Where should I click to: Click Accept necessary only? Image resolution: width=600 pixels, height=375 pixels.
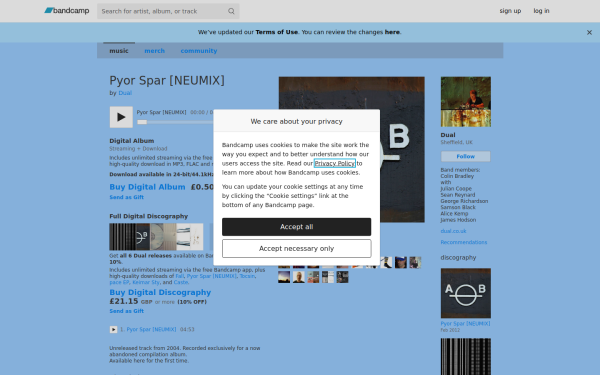(297, 249)
